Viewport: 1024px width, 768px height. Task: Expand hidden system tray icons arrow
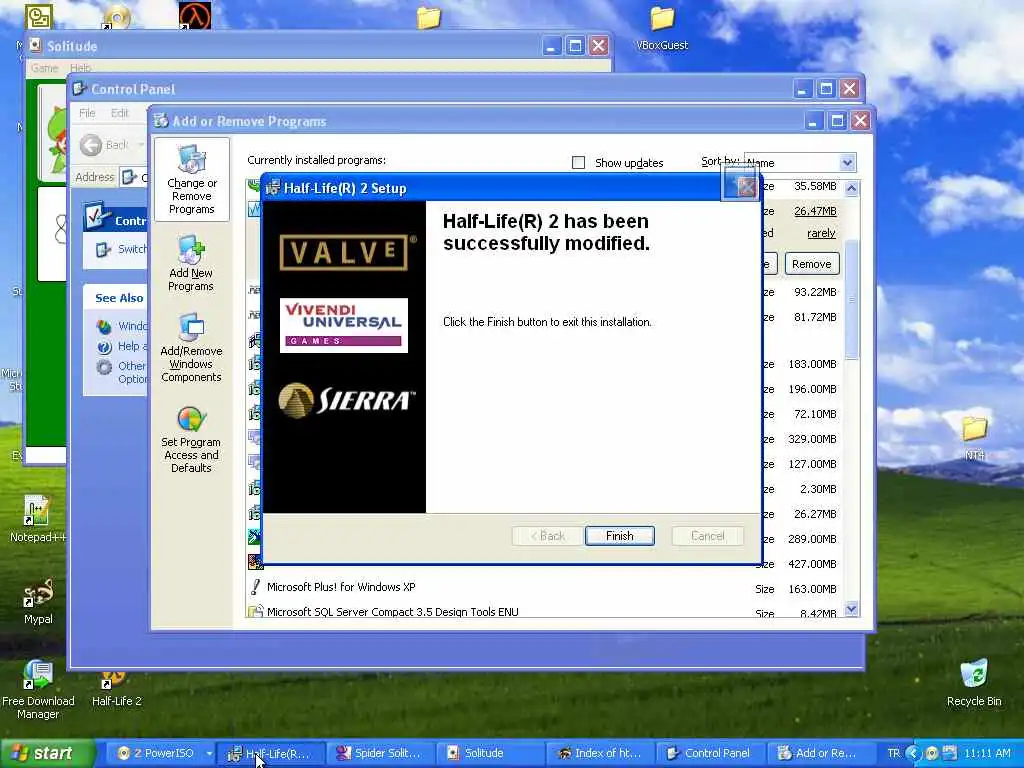[x=913, y=753]
